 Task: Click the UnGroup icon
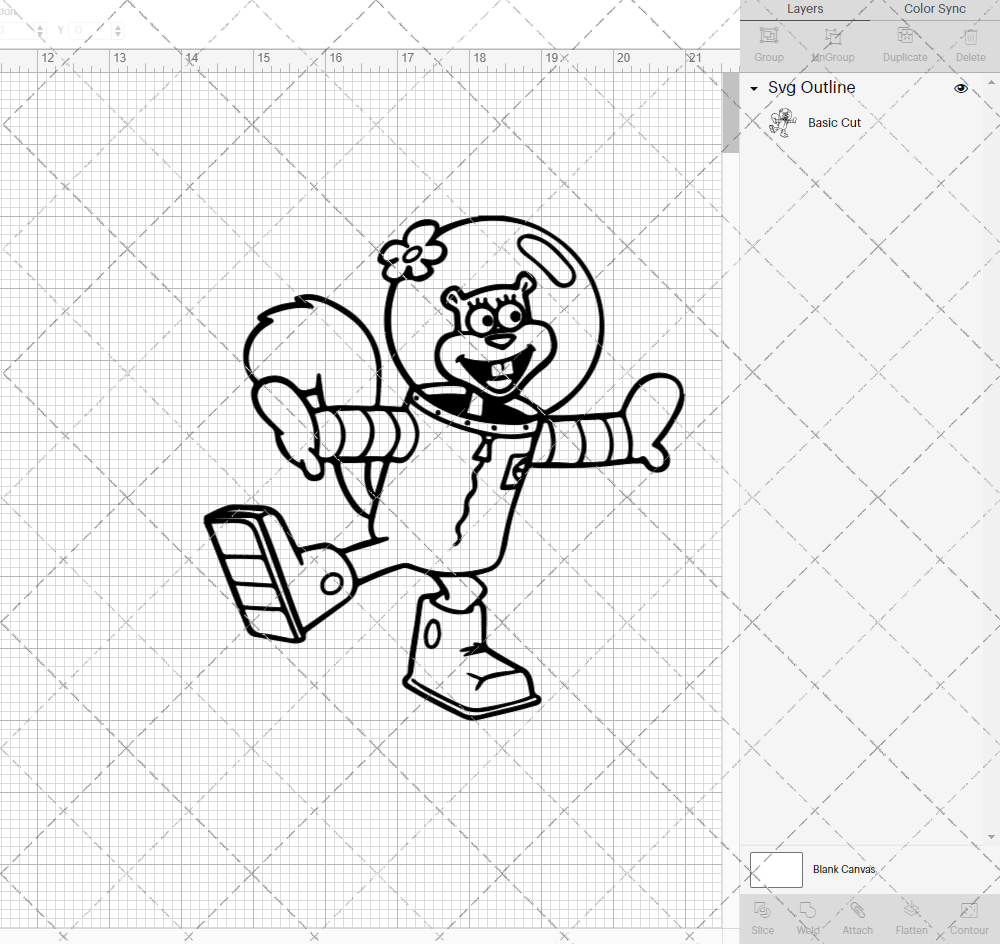point(832,43)
